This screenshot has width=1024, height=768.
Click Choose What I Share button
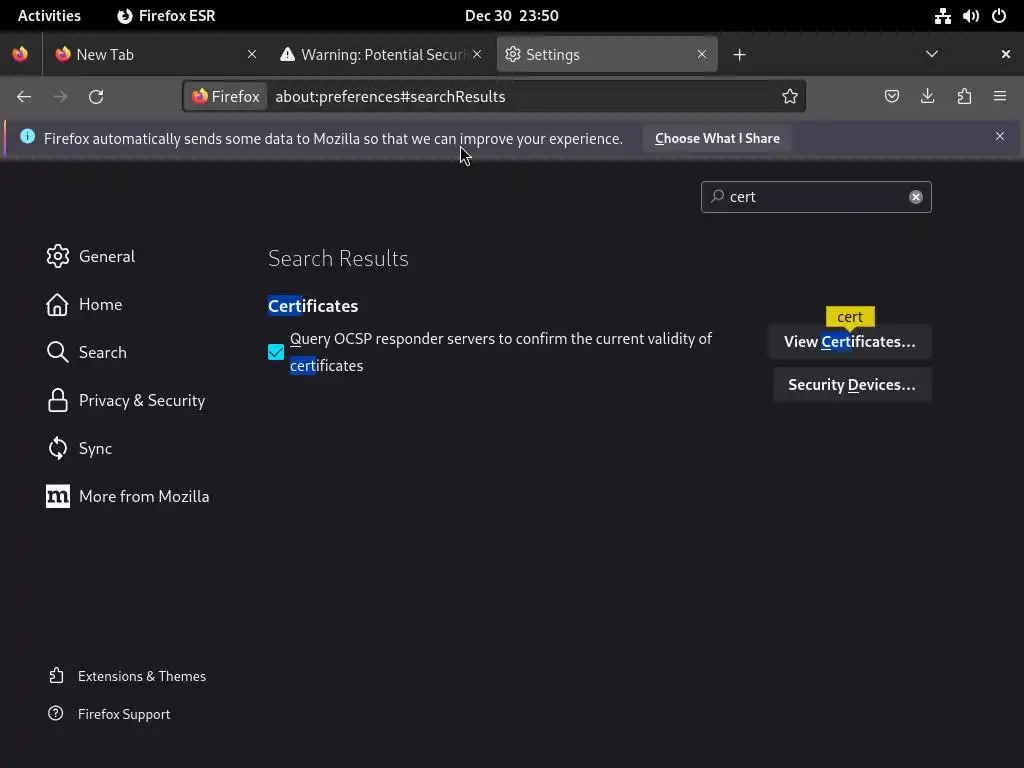[717, 138]
